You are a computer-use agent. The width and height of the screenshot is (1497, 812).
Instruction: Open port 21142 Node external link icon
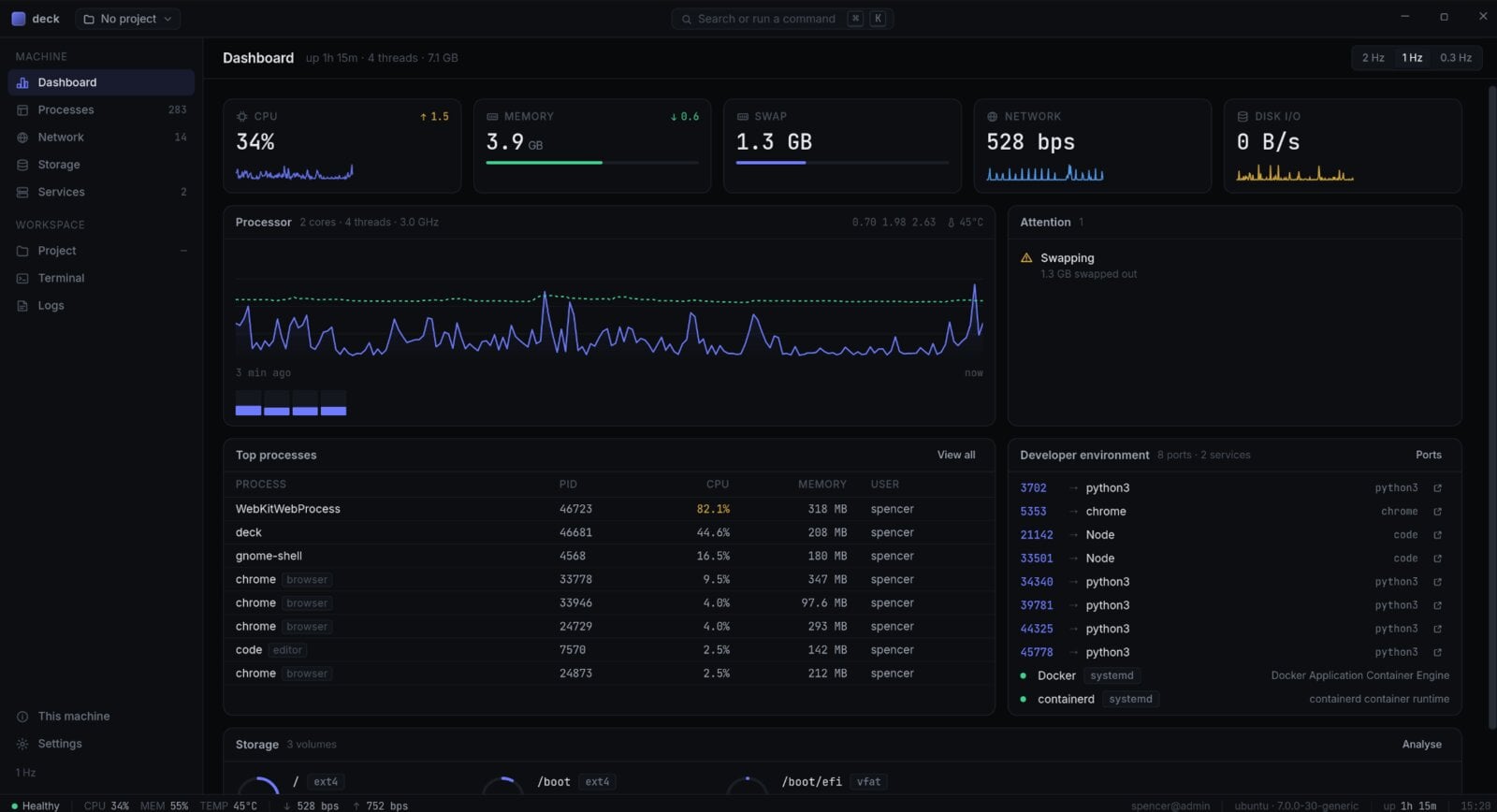[x=1437, y=535]
